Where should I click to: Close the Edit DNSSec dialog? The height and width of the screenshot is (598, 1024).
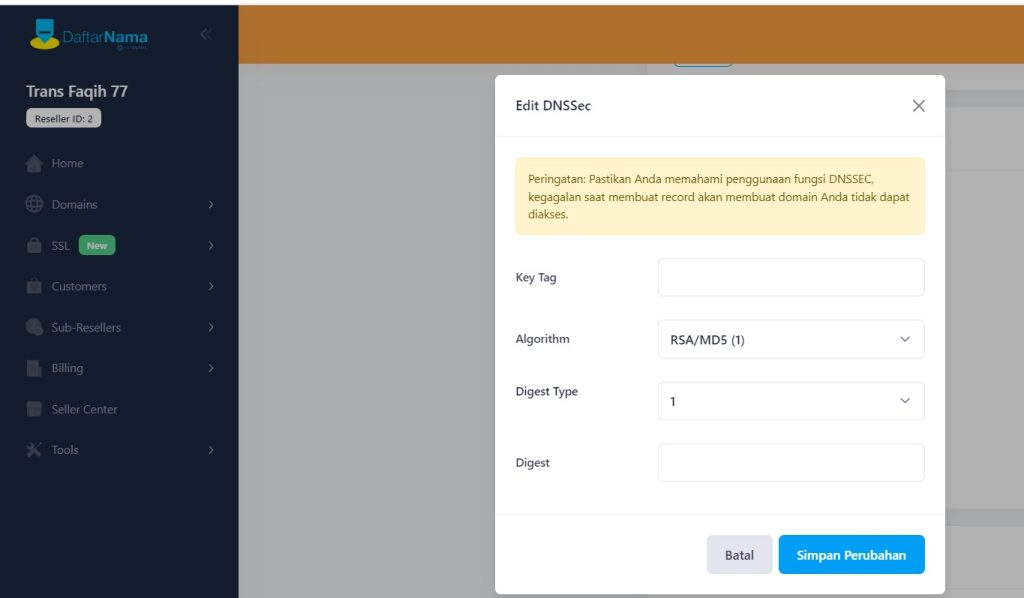click(x=918, y=106)
